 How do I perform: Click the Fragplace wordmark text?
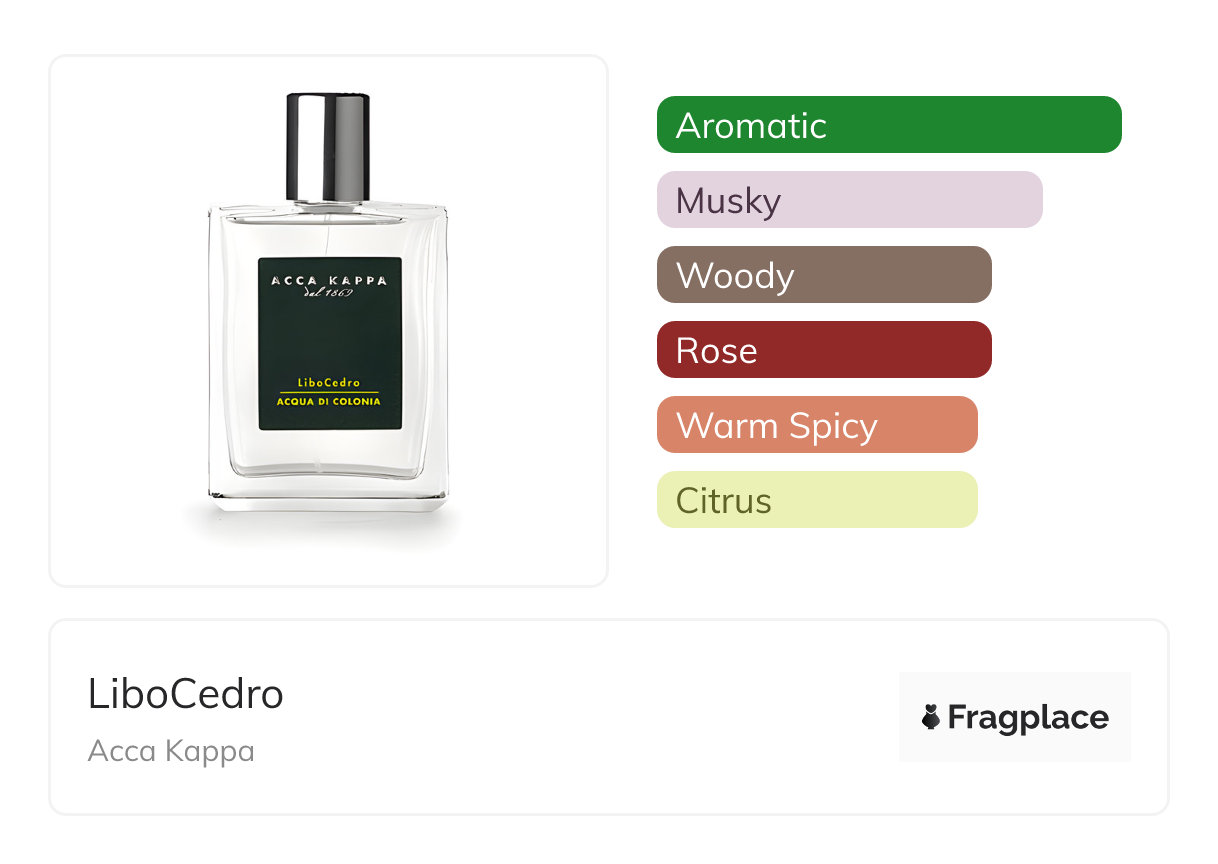(1028, 718)
